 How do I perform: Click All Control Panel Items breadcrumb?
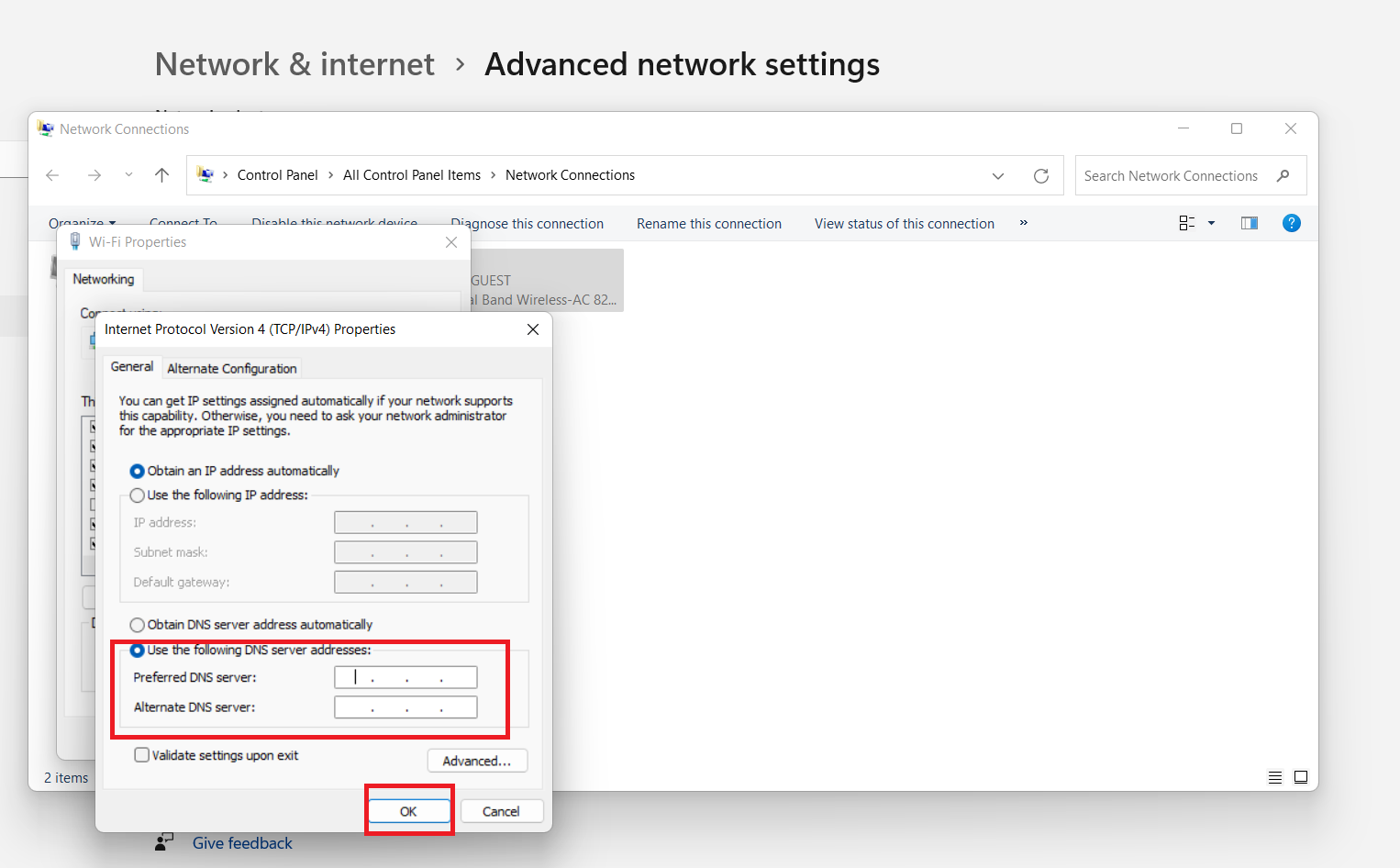pyautogui.click(x=412, y=175)
